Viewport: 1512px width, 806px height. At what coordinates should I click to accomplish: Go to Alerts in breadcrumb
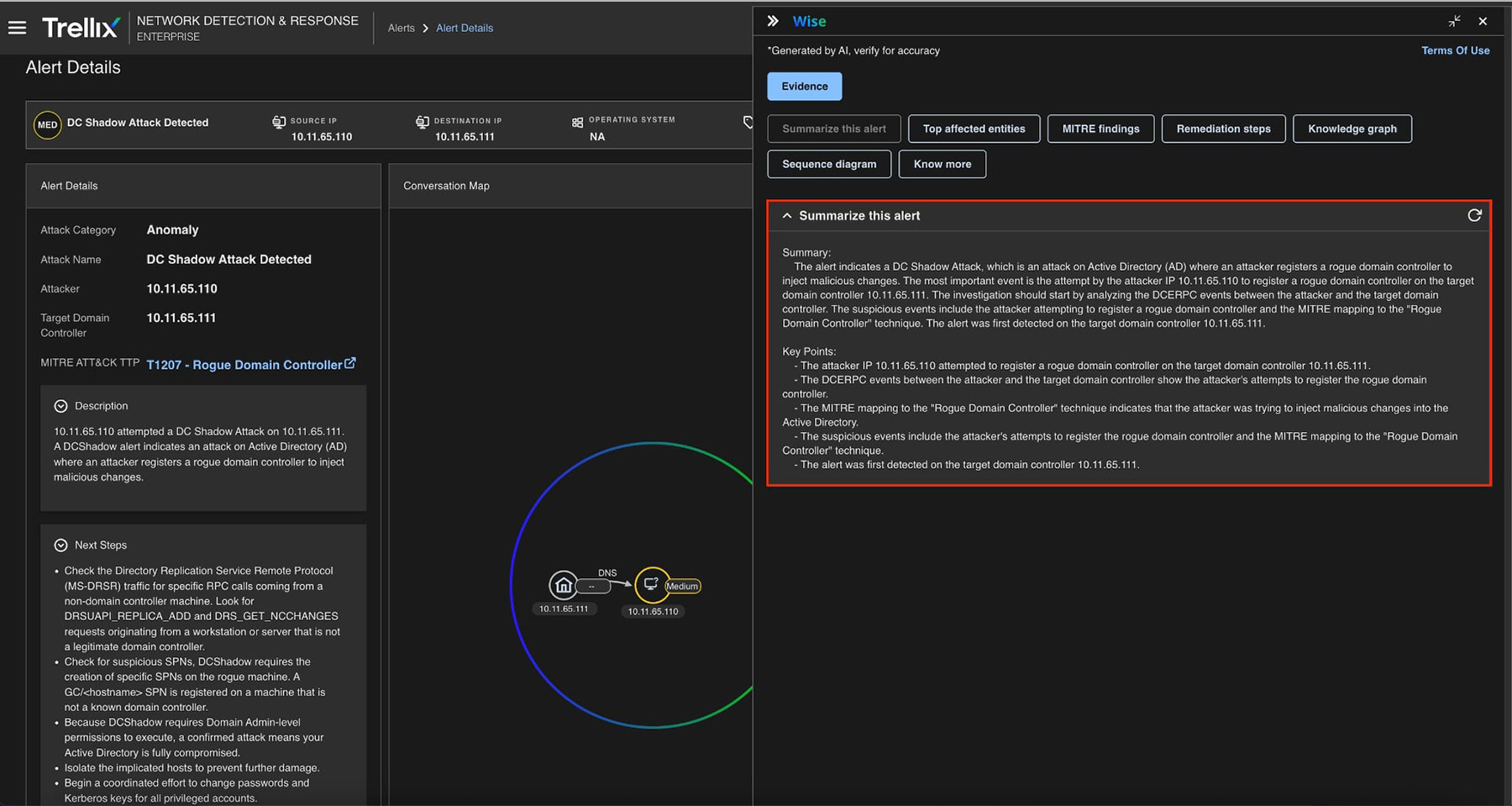point(401,28)
